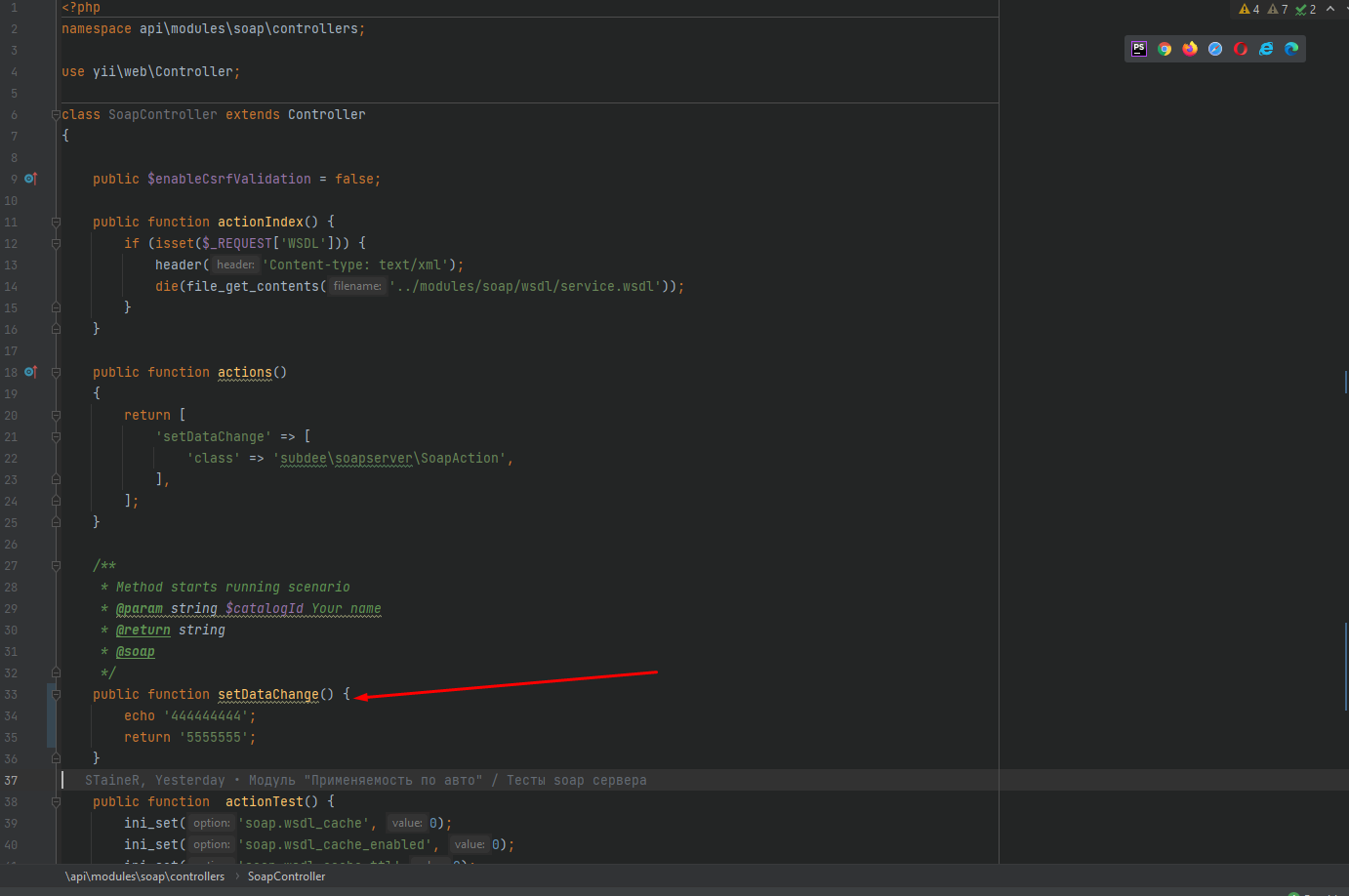Click the setDataChange function name

(x=268, y=694)
